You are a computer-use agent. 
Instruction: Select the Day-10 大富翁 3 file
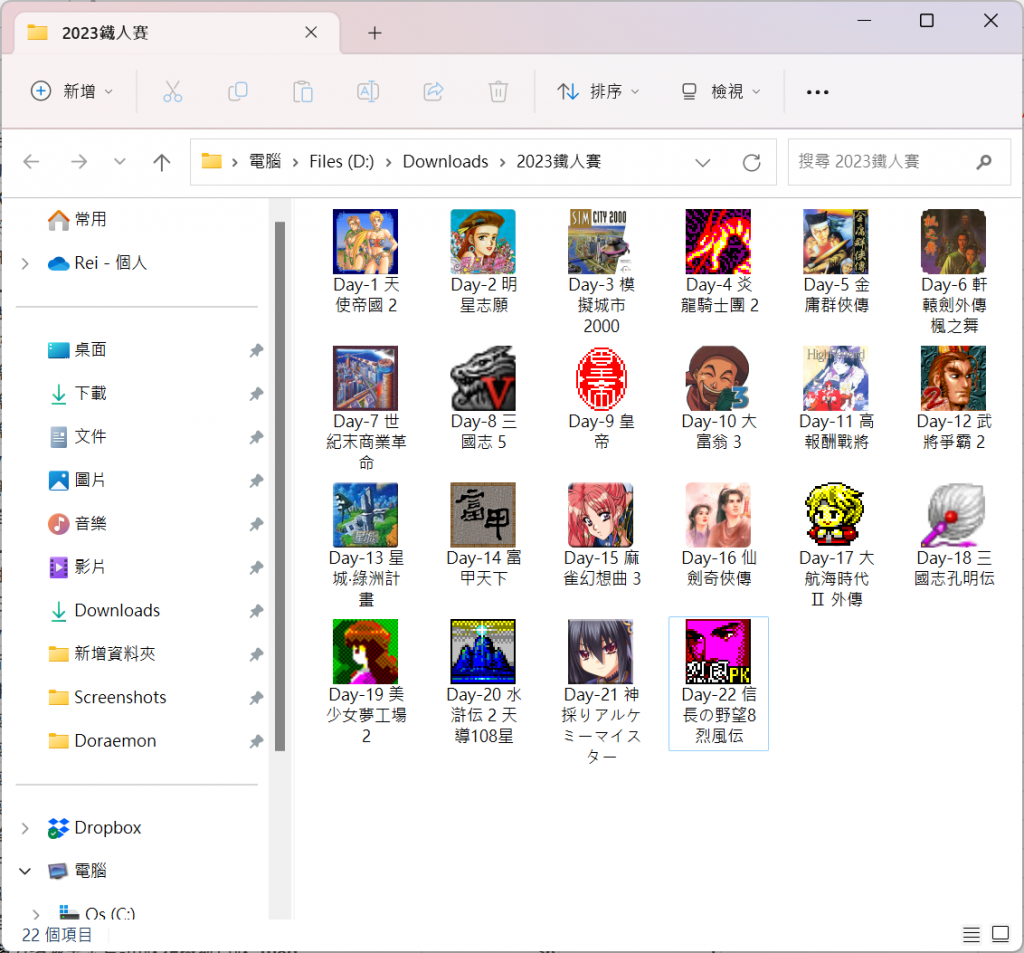click(718, 398)
